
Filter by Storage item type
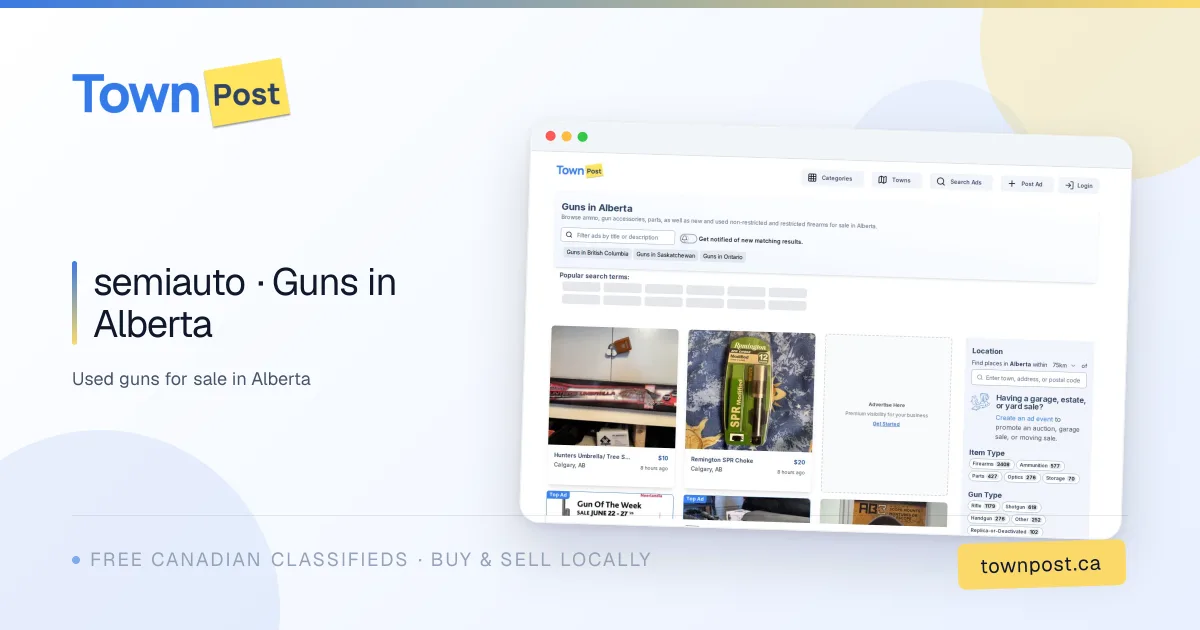1060,478
